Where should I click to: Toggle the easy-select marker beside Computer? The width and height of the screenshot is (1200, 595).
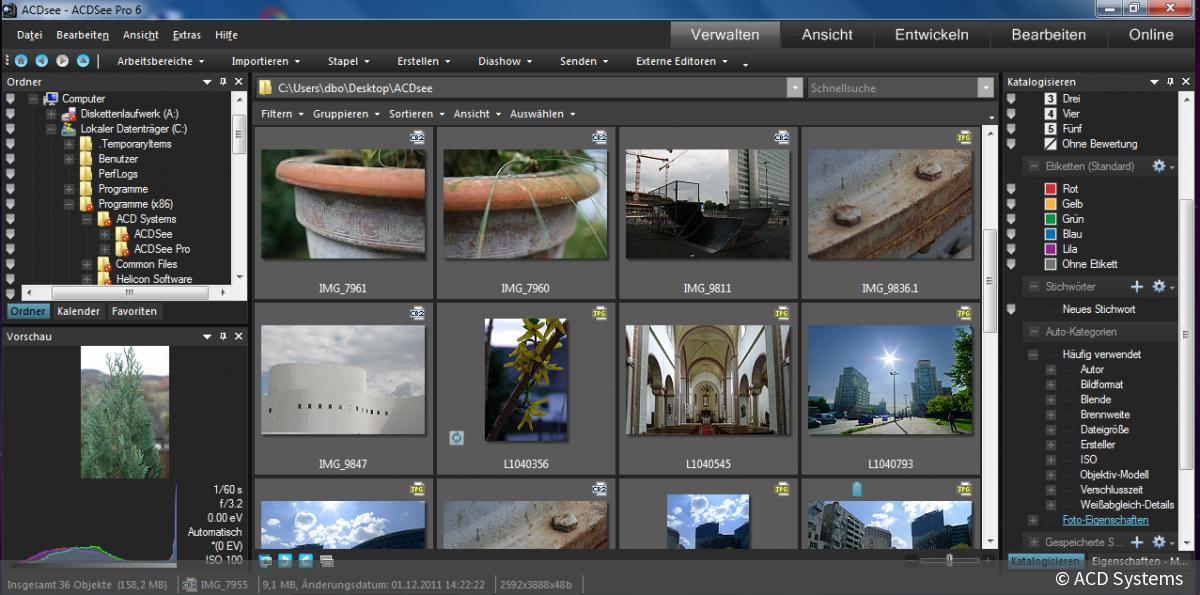point(11,99)
